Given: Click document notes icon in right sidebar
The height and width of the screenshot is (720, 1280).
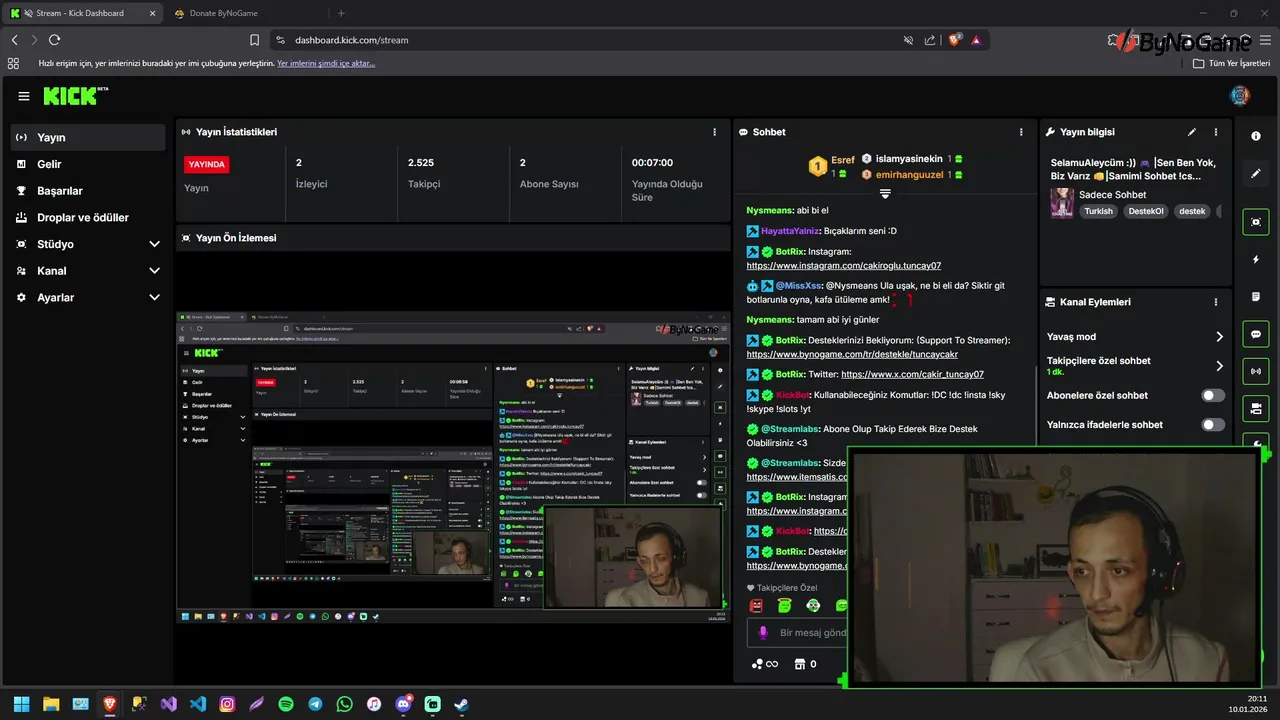Looking at the screenshot, I should 1256,297.
